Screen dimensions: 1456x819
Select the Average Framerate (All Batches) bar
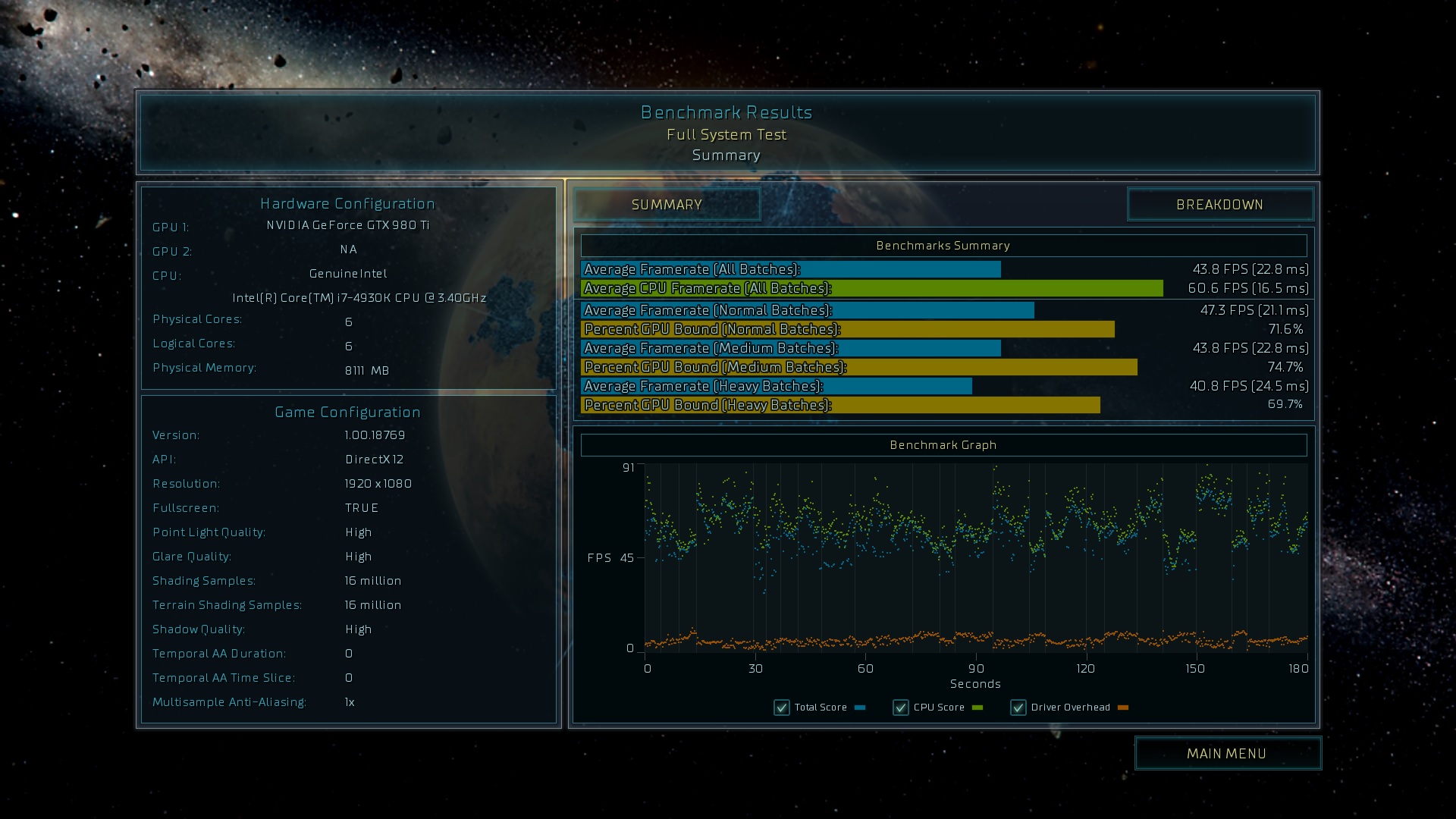(x=790, y=269)
